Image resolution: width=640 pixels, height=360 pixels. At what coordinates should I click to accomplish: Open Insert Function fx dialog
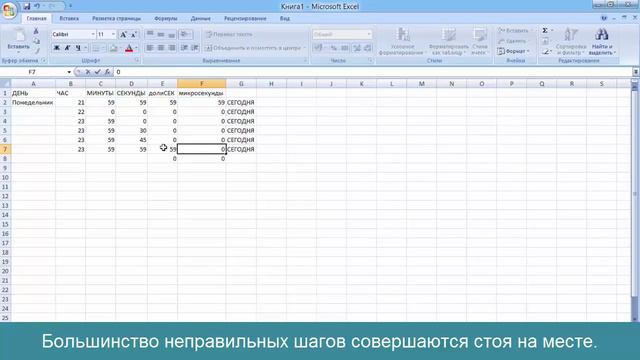107,72
